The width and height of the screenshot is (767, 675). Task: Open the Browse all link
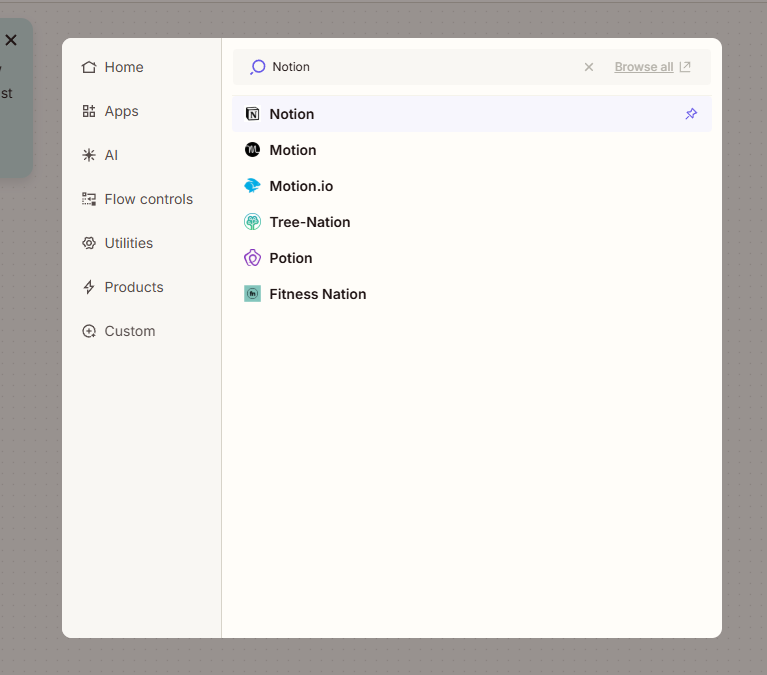[x=644, y=67]
